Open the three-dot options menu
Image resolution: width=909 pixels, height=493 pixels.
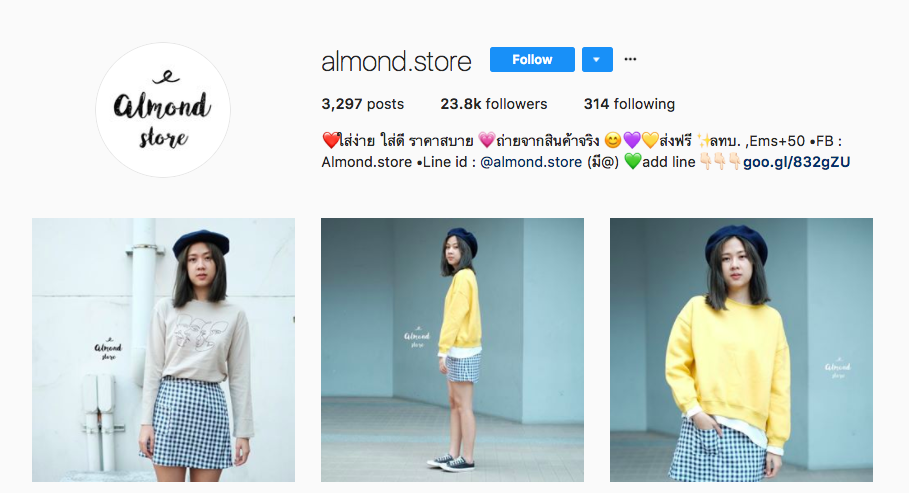(x=630, y=59)
